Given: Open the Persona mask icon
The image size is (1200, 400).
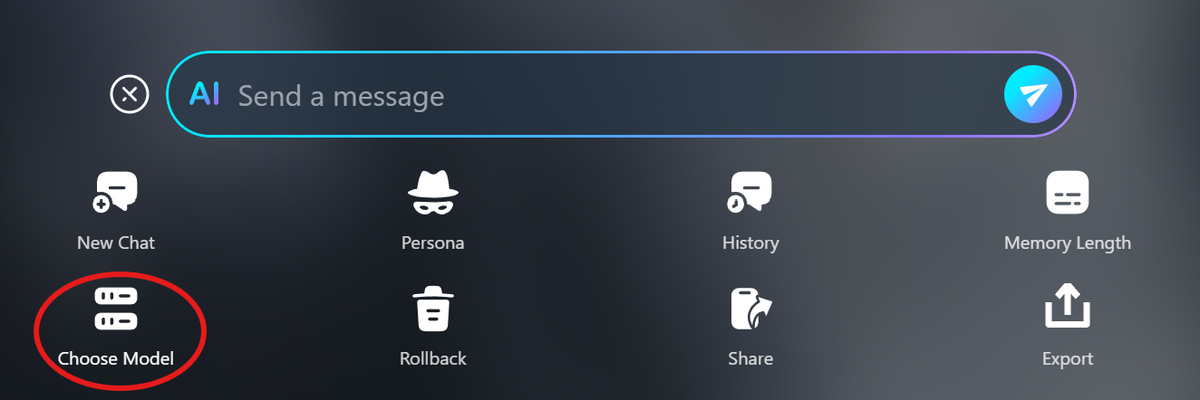Looking at the screenshot, I should click(x=433, y=192).
